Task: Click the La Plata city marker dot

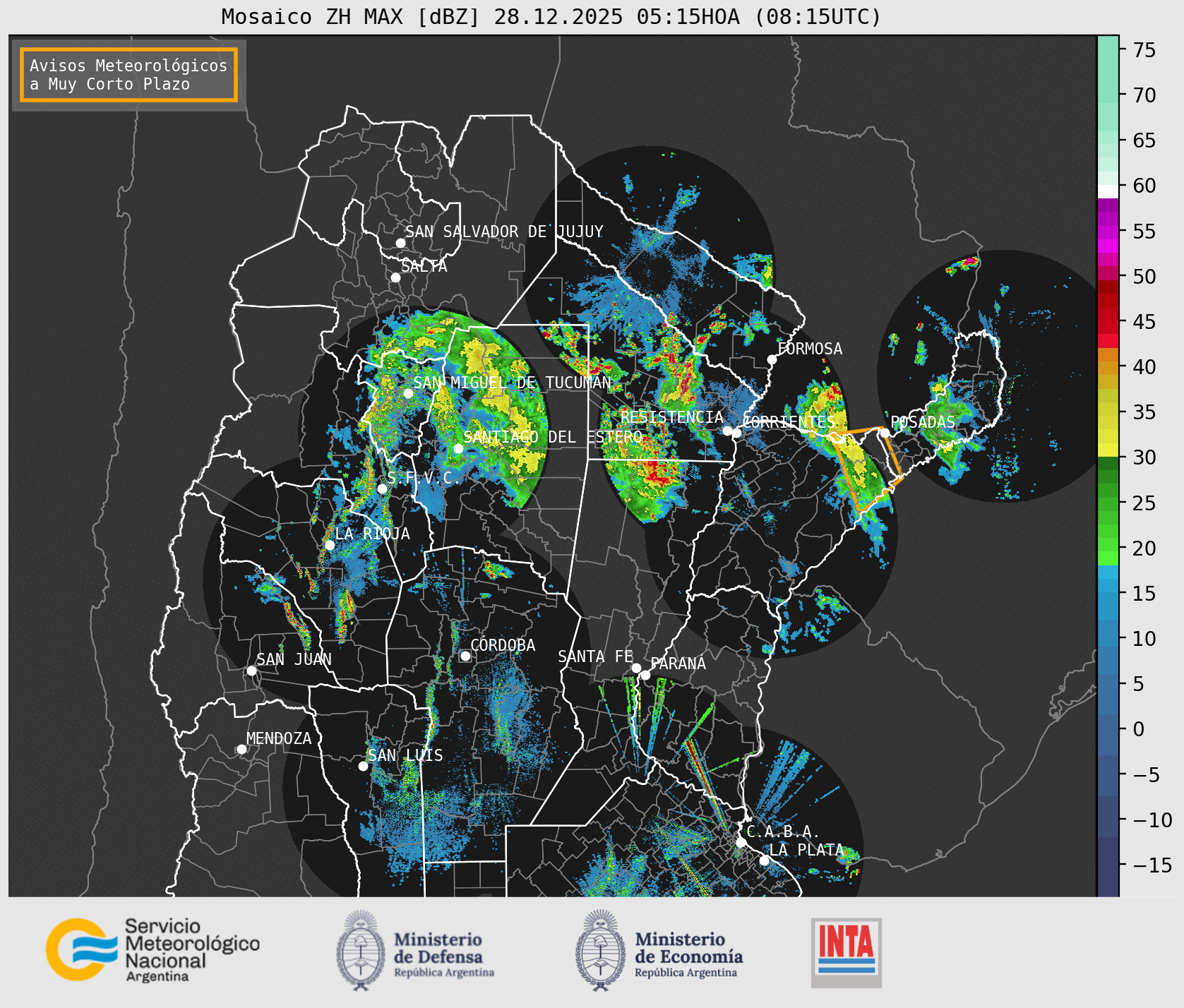Action: click(x=764, y=860)
